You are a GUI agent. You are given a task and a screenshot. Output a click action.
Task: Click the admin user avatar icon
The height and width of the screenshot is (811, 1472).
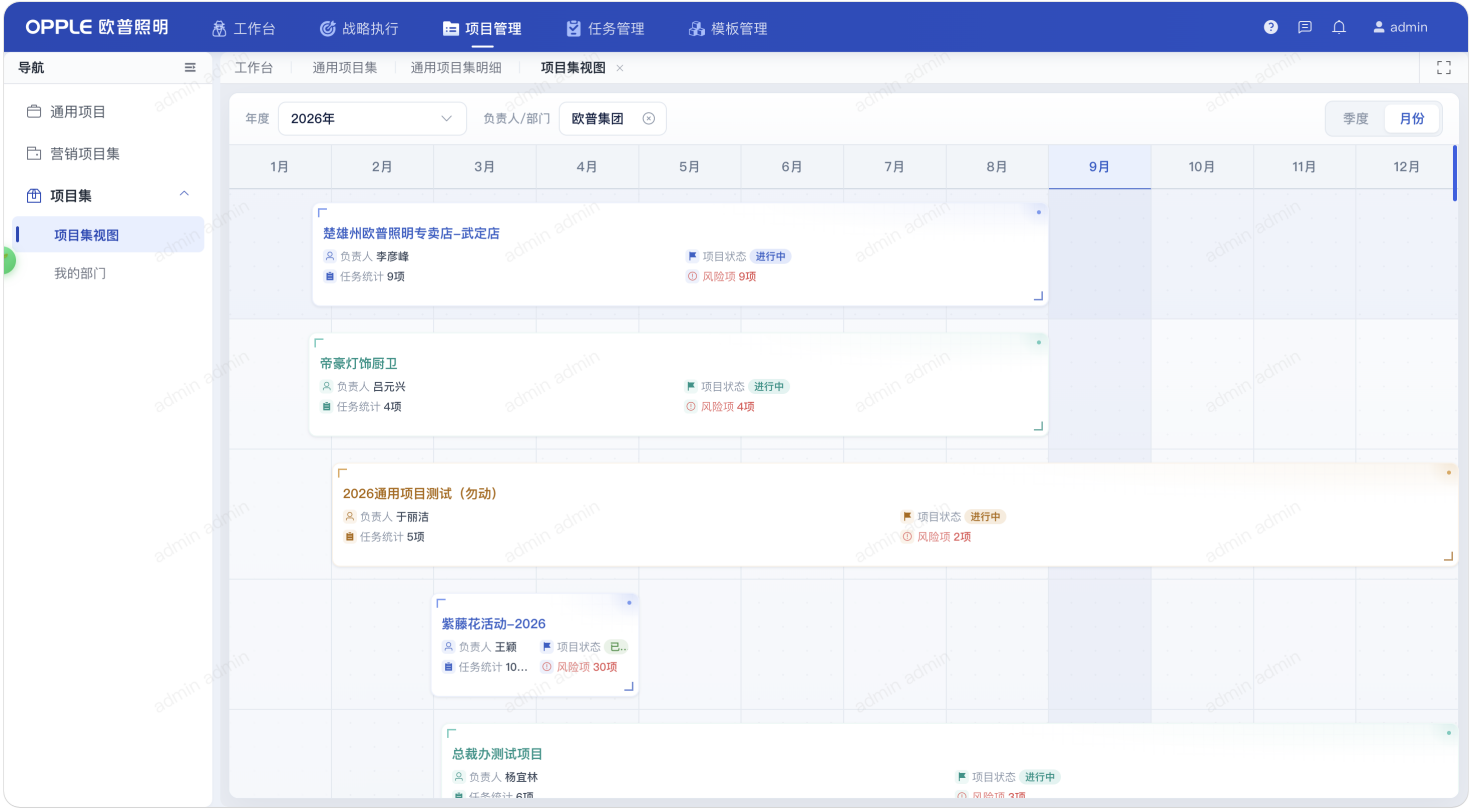(x=1379, y=28)
